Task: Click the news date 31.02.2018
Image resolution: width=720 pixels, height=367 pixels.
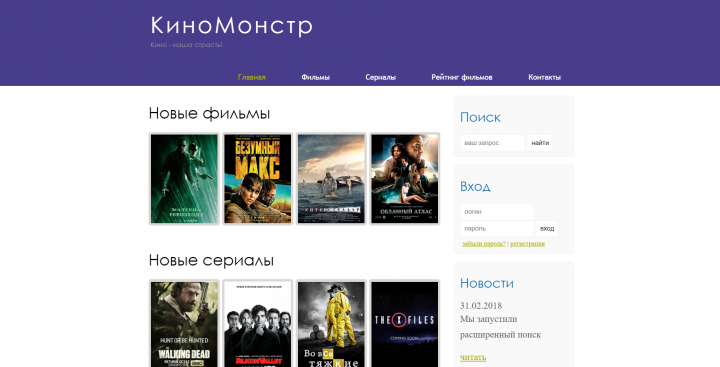Action: point(481,305)
